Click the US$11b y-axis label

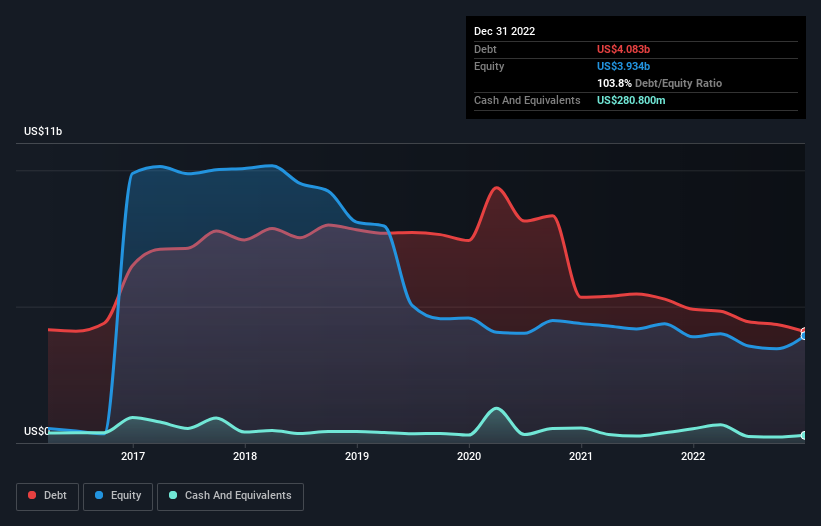point(43,131)
